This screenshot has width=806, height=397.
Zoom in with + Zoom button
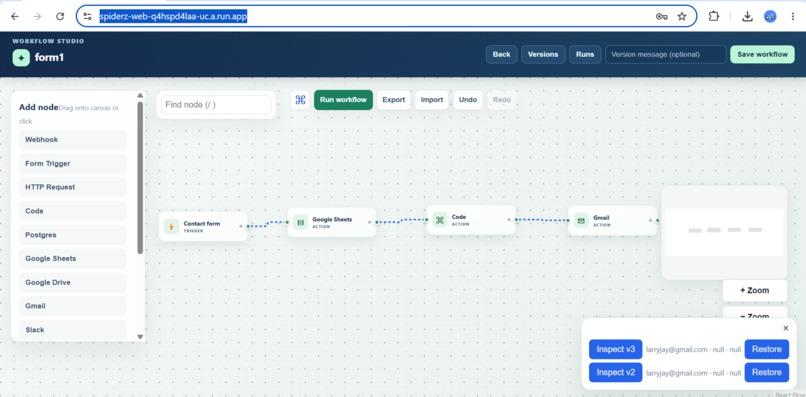point(755,291)
